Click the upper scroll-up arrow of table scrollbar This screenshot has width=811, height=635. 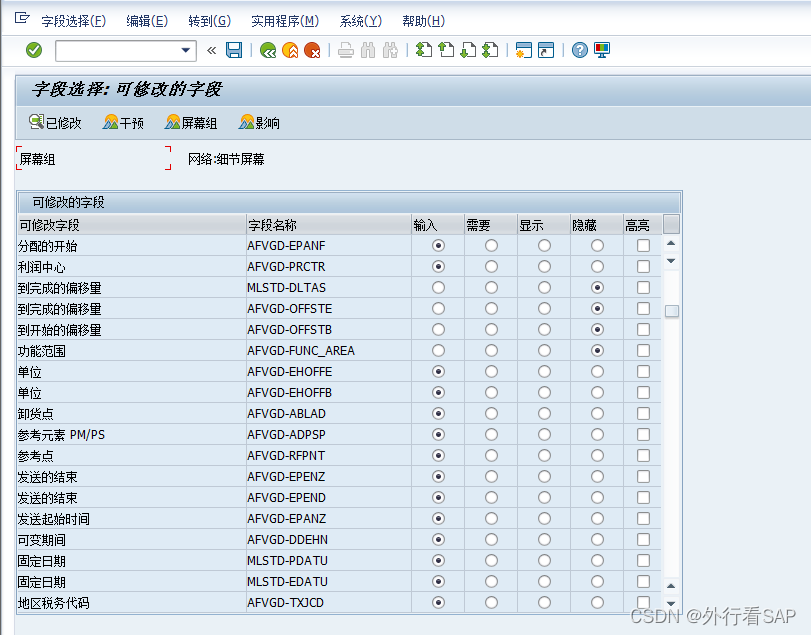(671, 243)
